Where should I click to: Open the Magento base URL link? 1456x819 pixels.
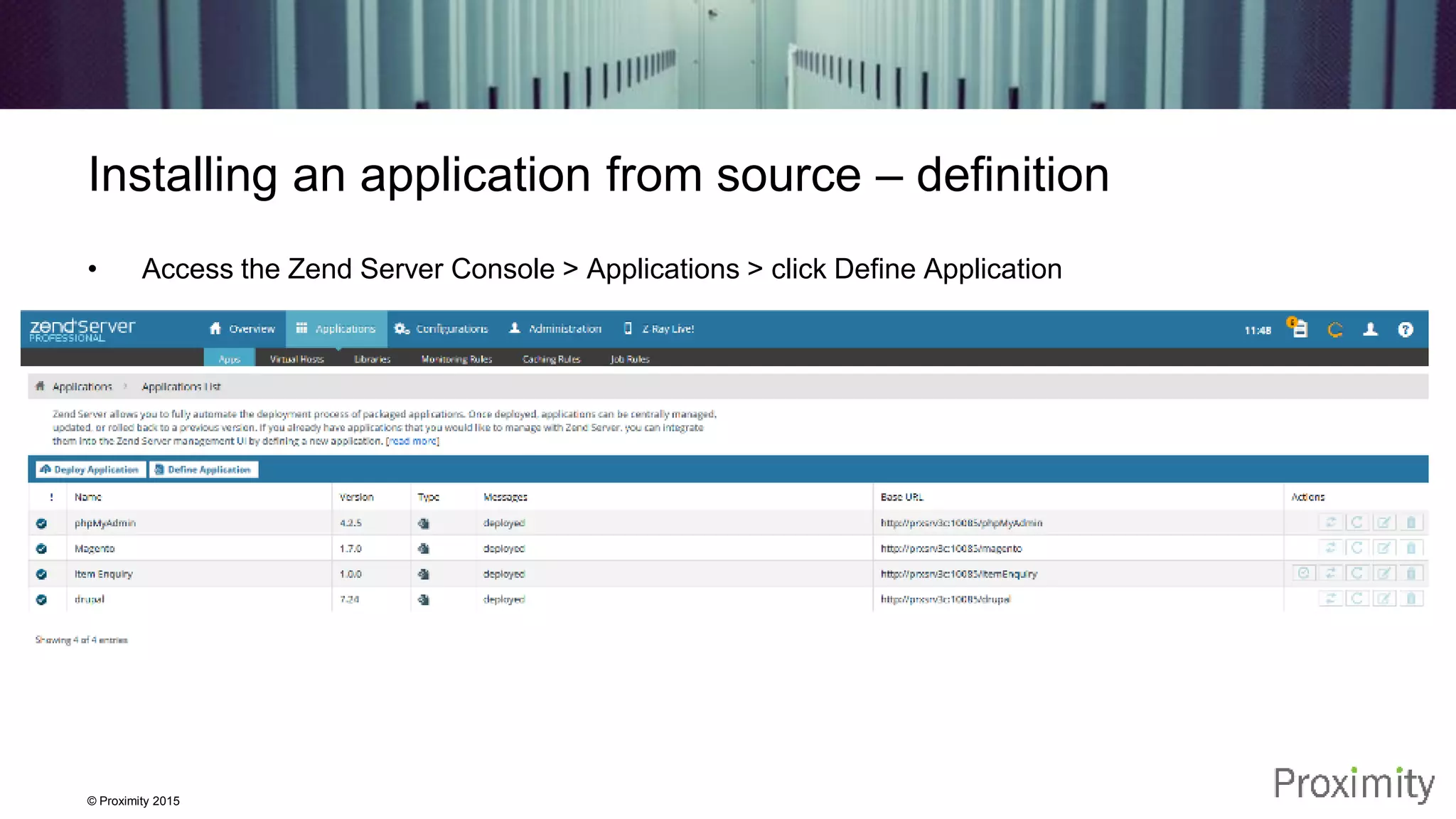951,549
